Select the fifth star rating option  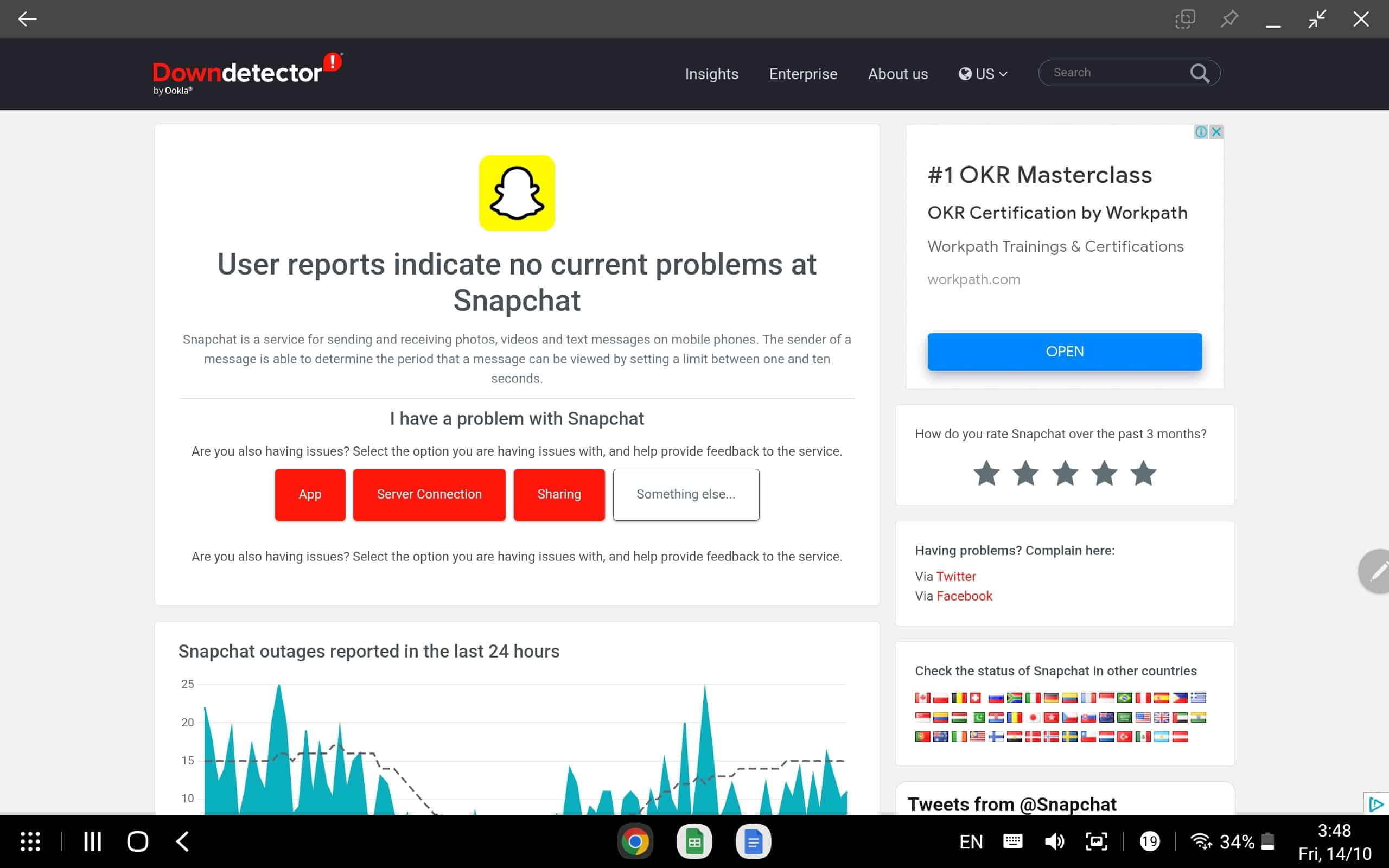(1143, 474)
